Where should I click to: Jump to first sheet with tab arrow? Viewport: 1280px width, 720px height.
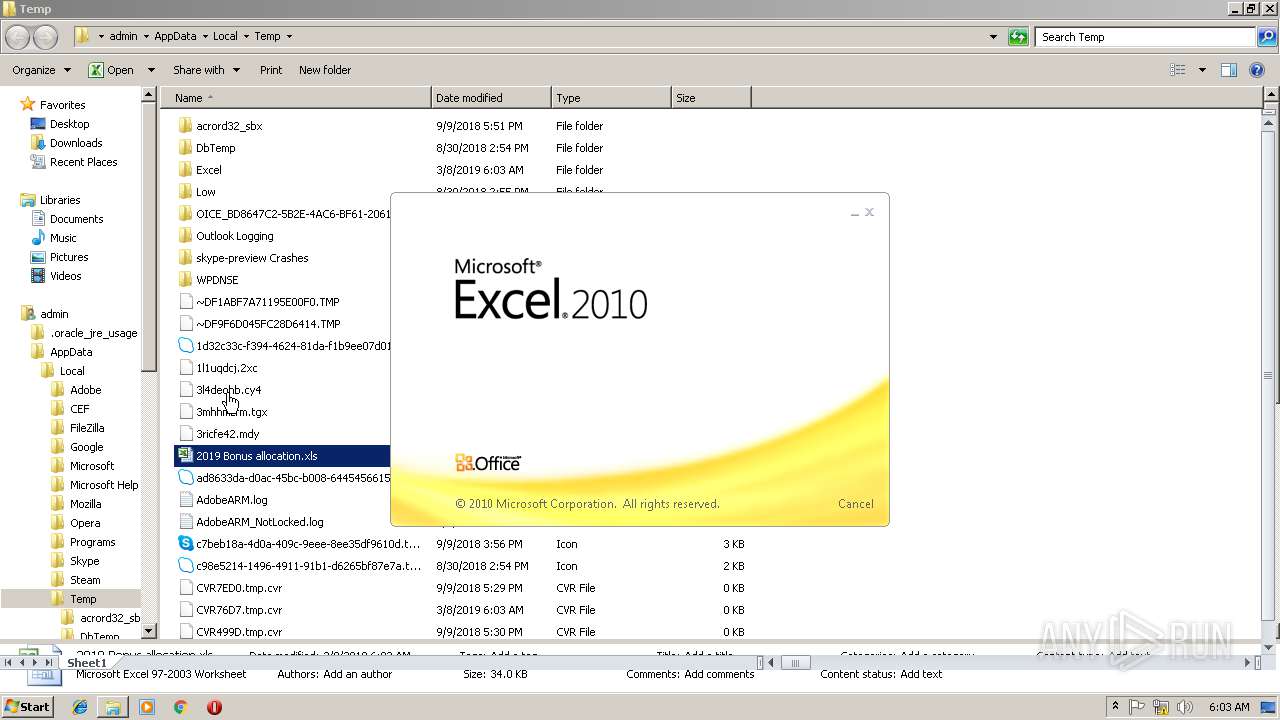coord(8,662)
